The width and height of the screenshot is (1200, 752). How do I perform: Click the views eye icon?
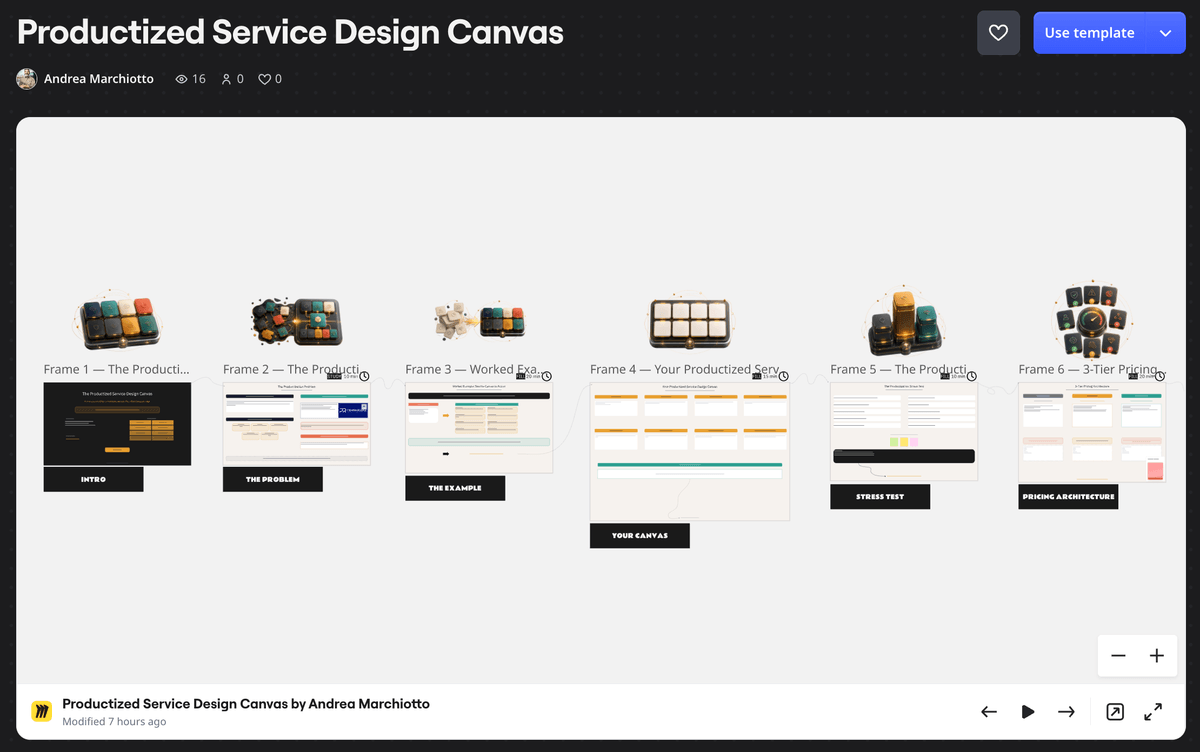coord(182,79)
